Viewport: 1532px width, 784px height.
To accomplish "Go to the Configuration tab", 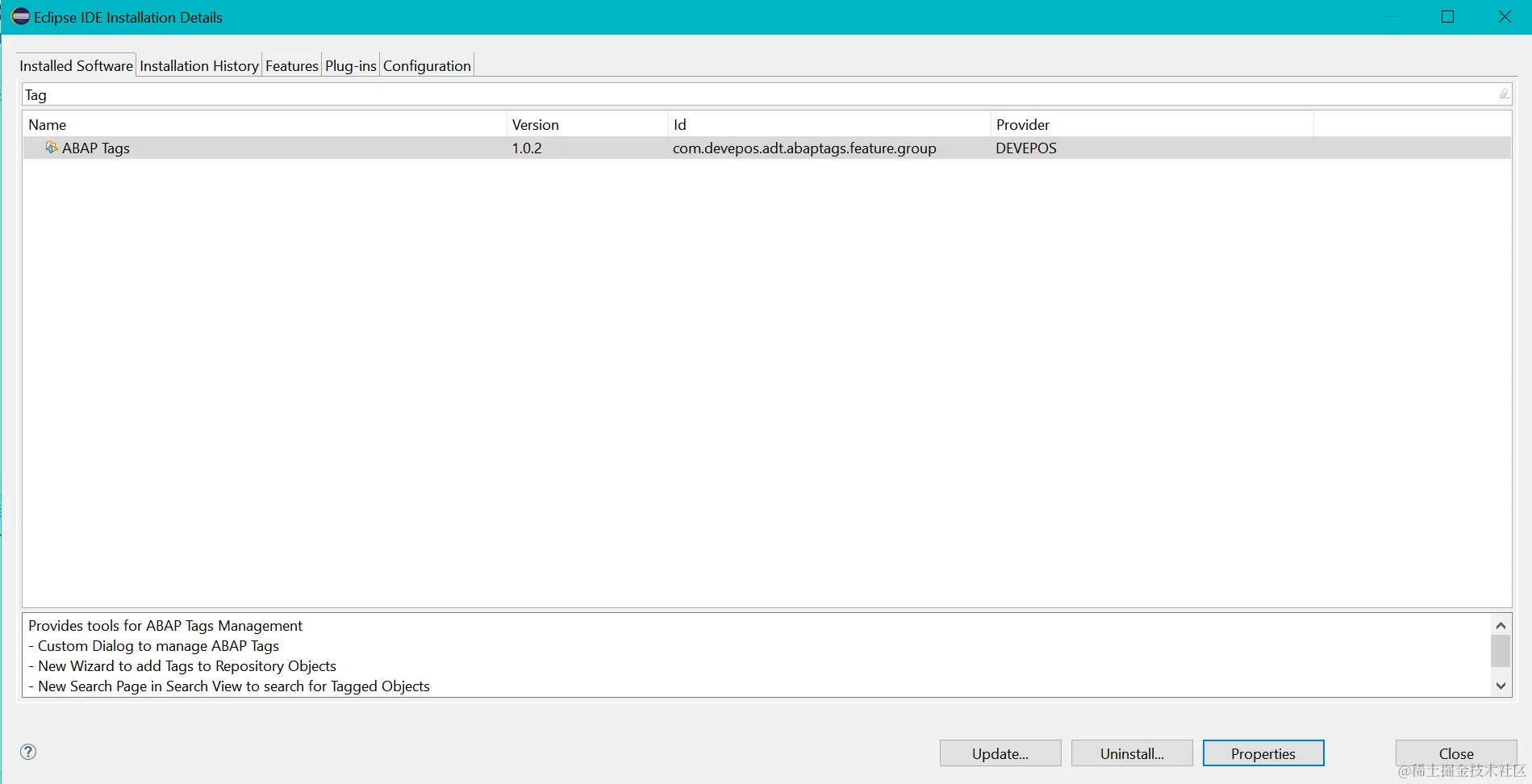I will [427, 65].
